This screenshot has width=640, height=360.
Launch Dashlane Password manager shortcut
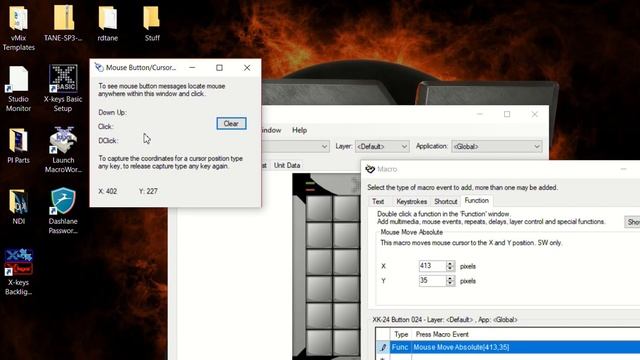[x=63, y=211]
